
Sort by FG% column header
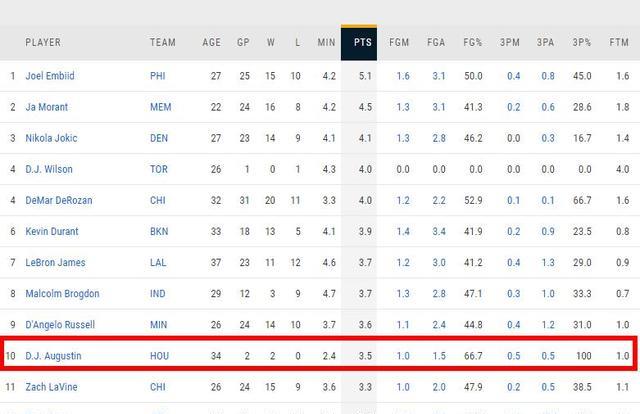[472, 42]
